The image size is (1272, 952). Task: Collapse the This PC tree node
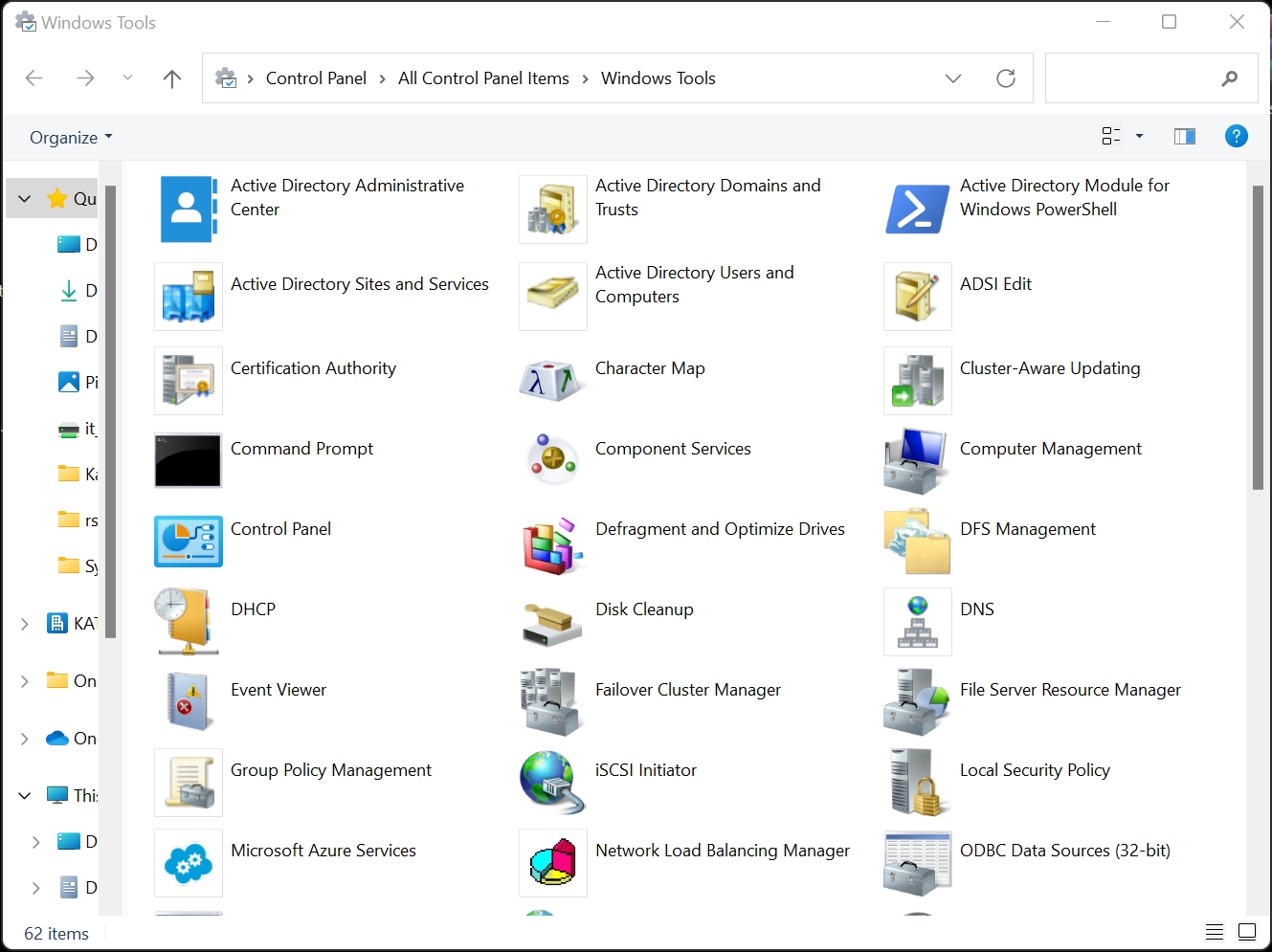[x=25, y=795]
